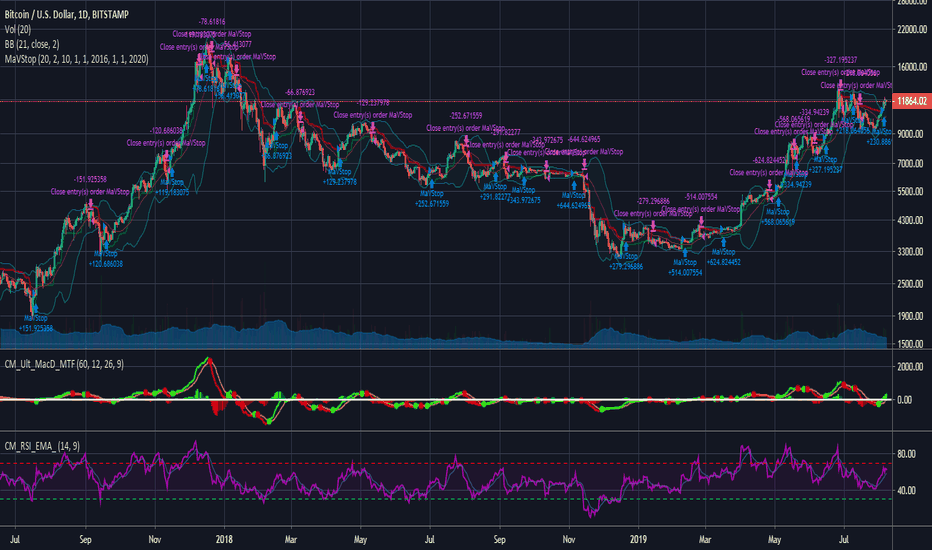This screenshot has width=932, height=550.
Task: Open the MaVStop strategy legend label
Action: pos(76,59)
